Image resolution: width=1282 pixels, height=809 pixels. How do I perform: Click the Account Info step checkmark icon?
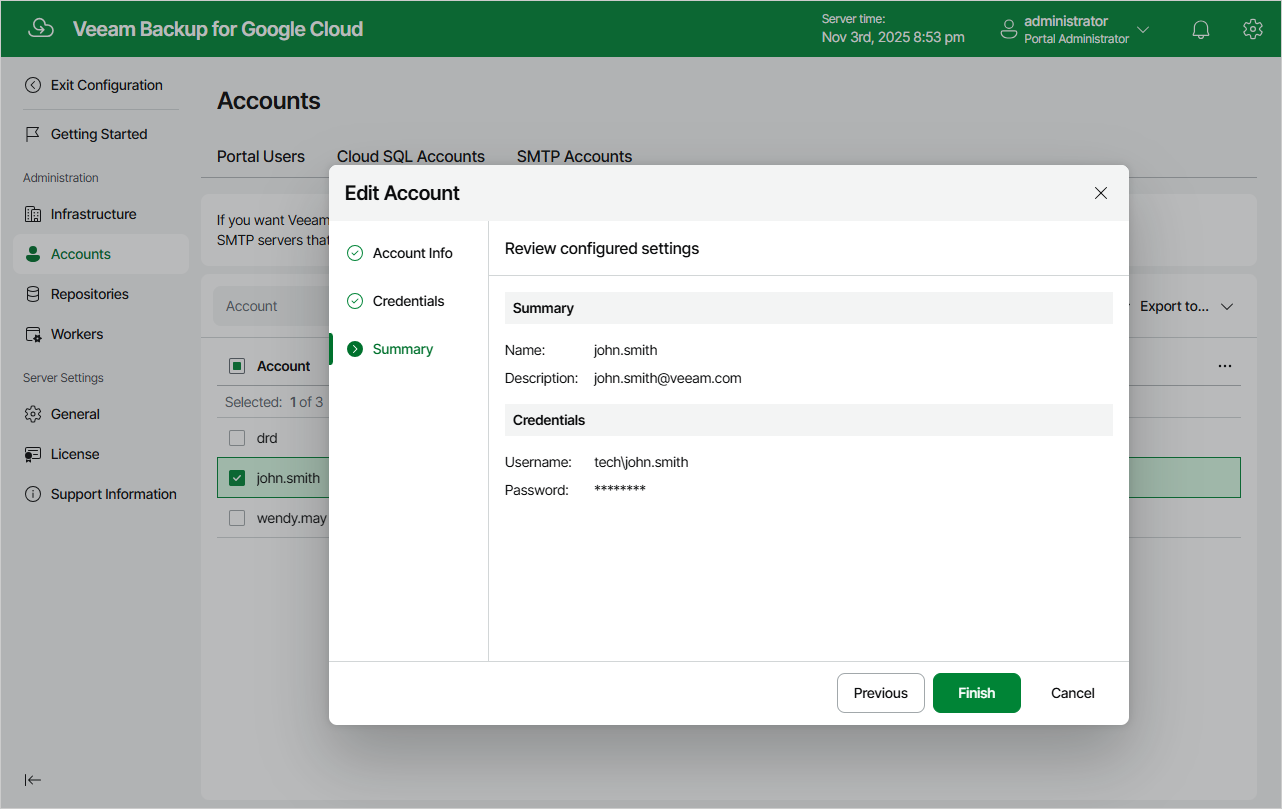[x=355, y=253]
